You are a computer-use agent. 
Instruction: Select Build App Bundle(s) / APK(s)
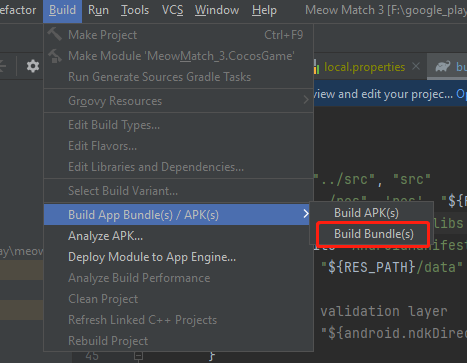pyautogui.click(x=177, y=215)
